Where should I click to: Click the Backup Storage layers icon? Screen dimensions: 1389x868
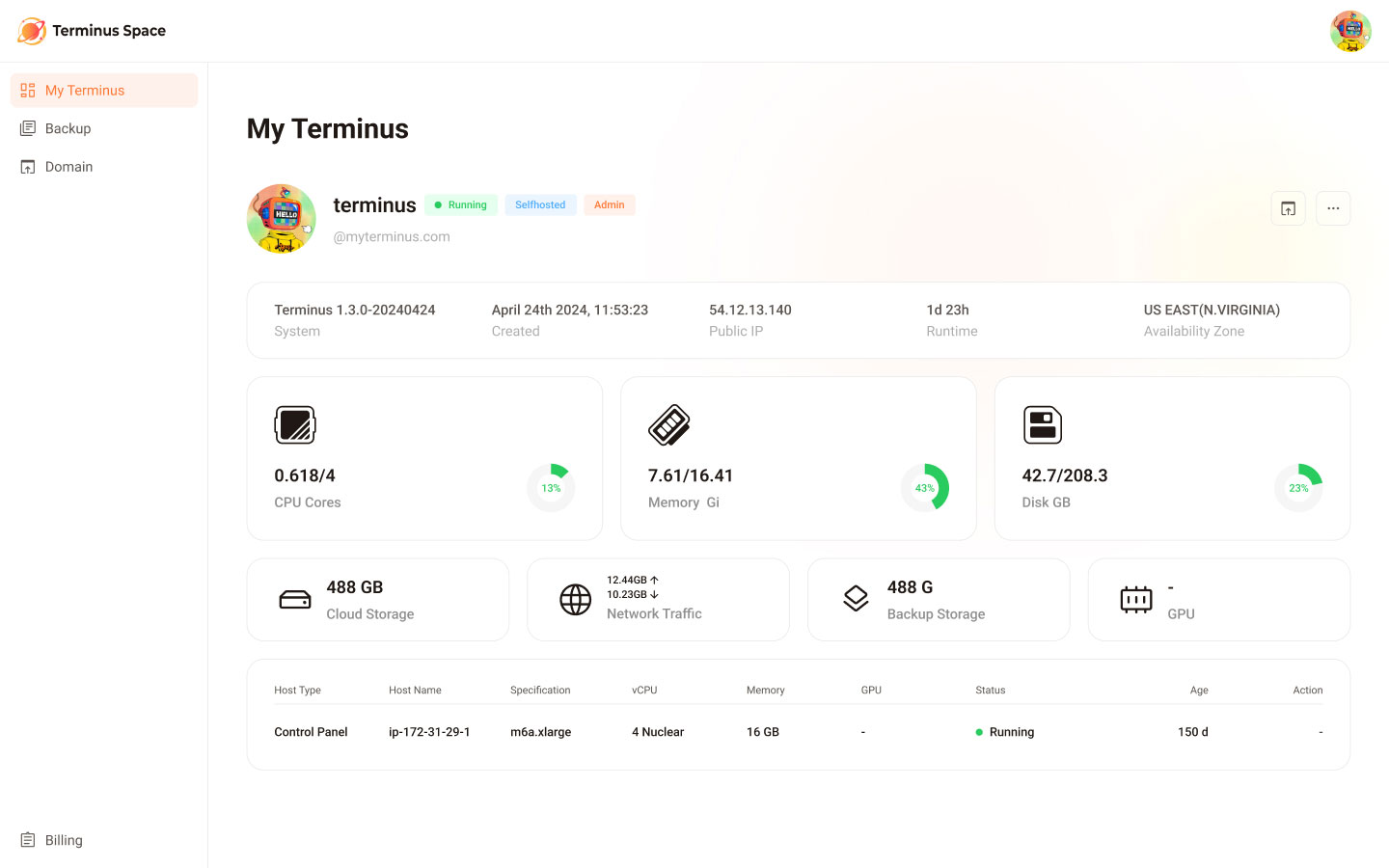(x=856, y=599)
